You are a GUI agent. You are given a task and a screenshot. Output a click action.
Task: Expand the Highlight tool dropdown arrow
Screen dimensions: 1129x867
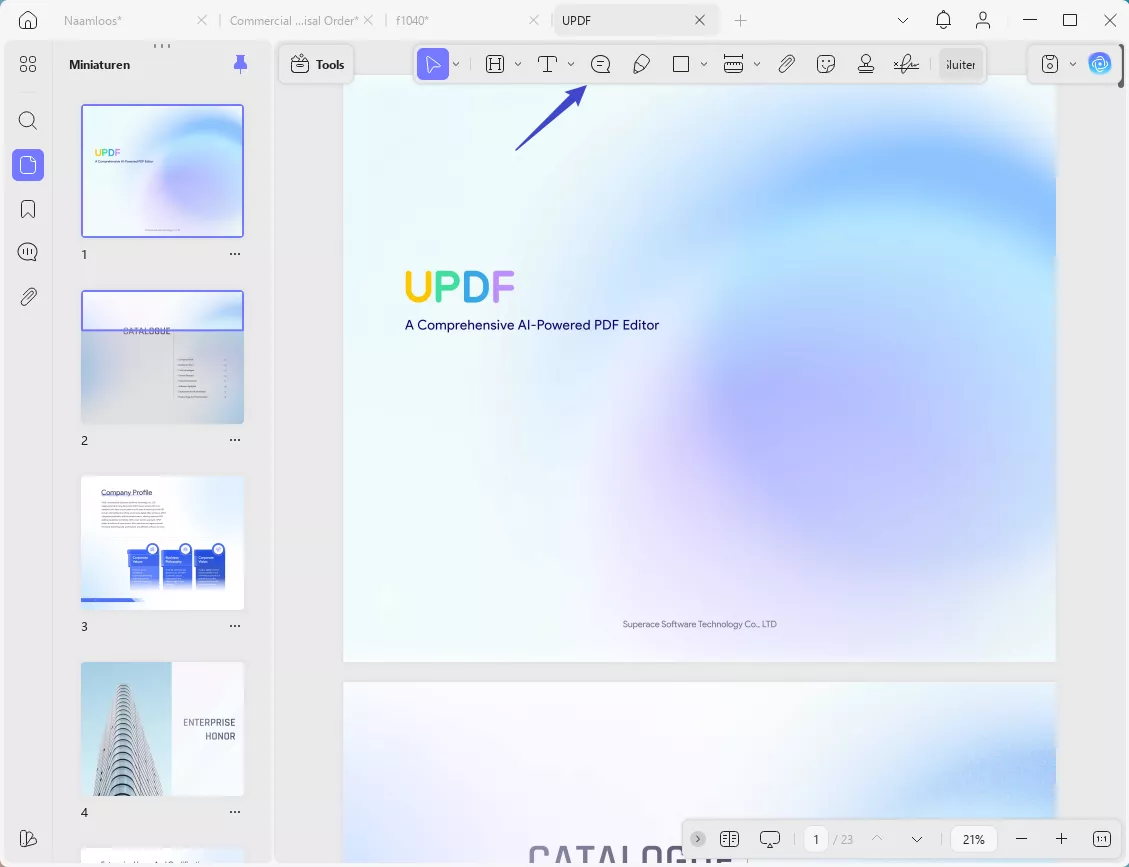coord(518,64)
